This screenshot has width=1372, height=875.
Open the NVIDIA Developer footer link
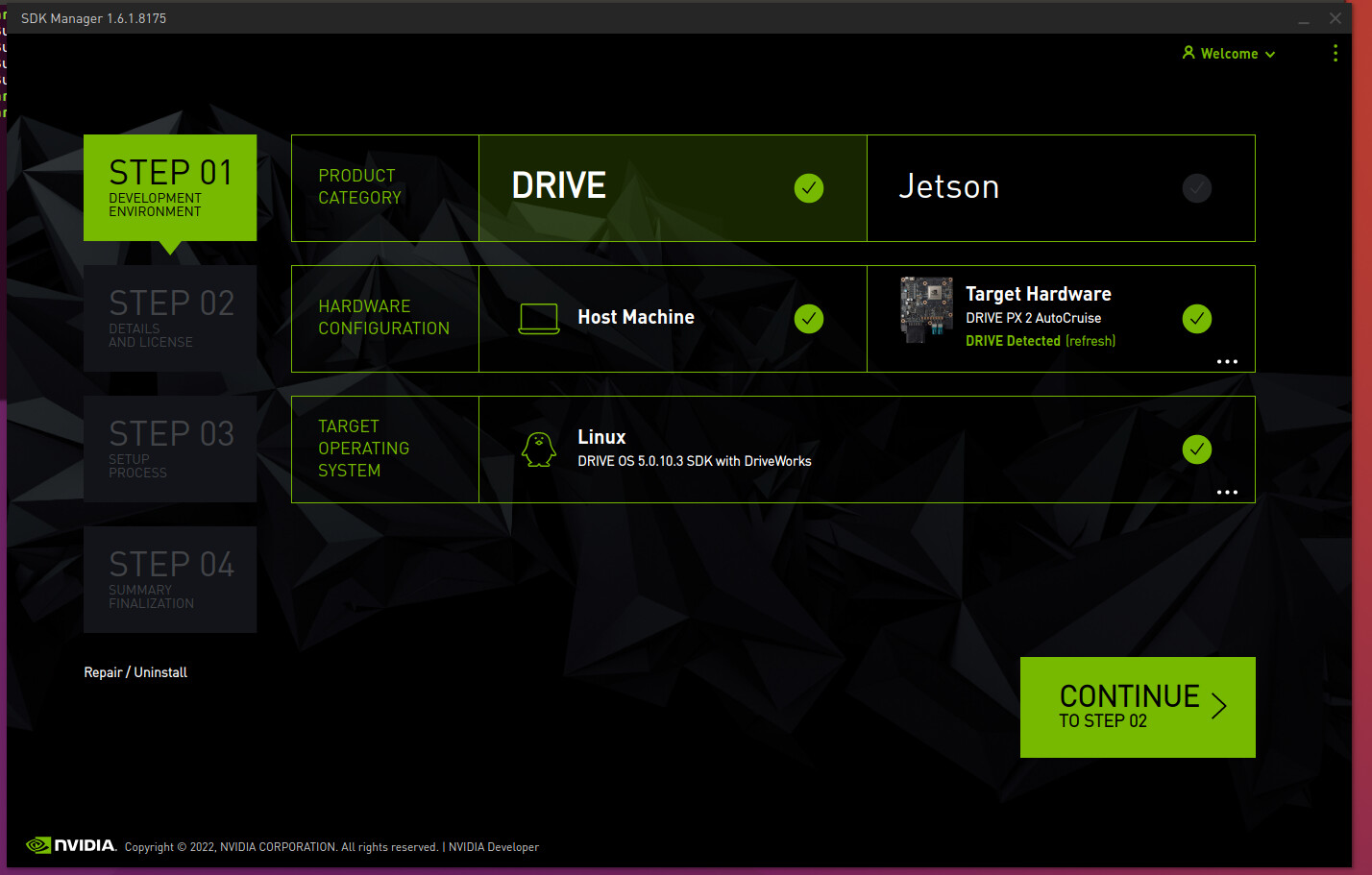[493, 846]
